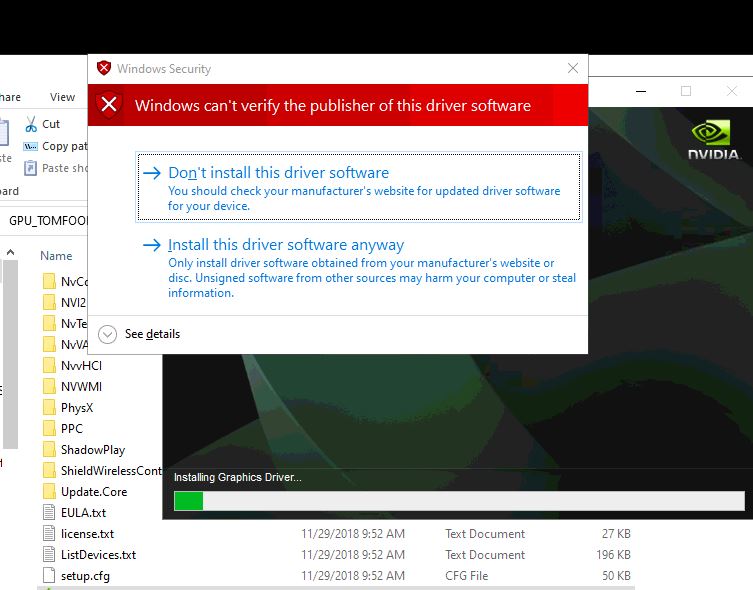Click the ListDevices.txt document icon
This screenshot has height=590, width=753.
pyautogui.click(x=49, y=554)
